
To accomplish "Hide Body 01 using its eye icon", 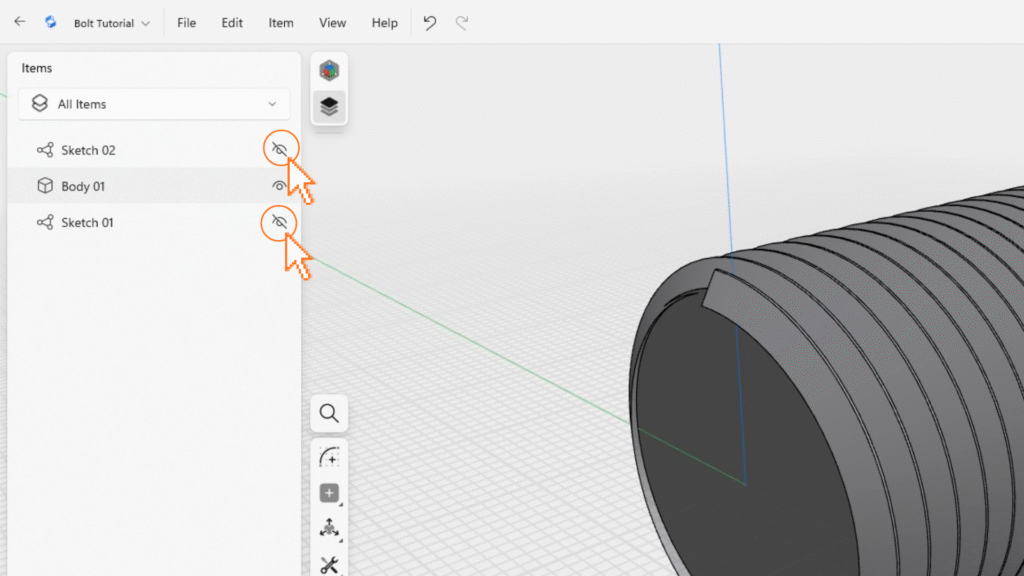I will (280, 186).
